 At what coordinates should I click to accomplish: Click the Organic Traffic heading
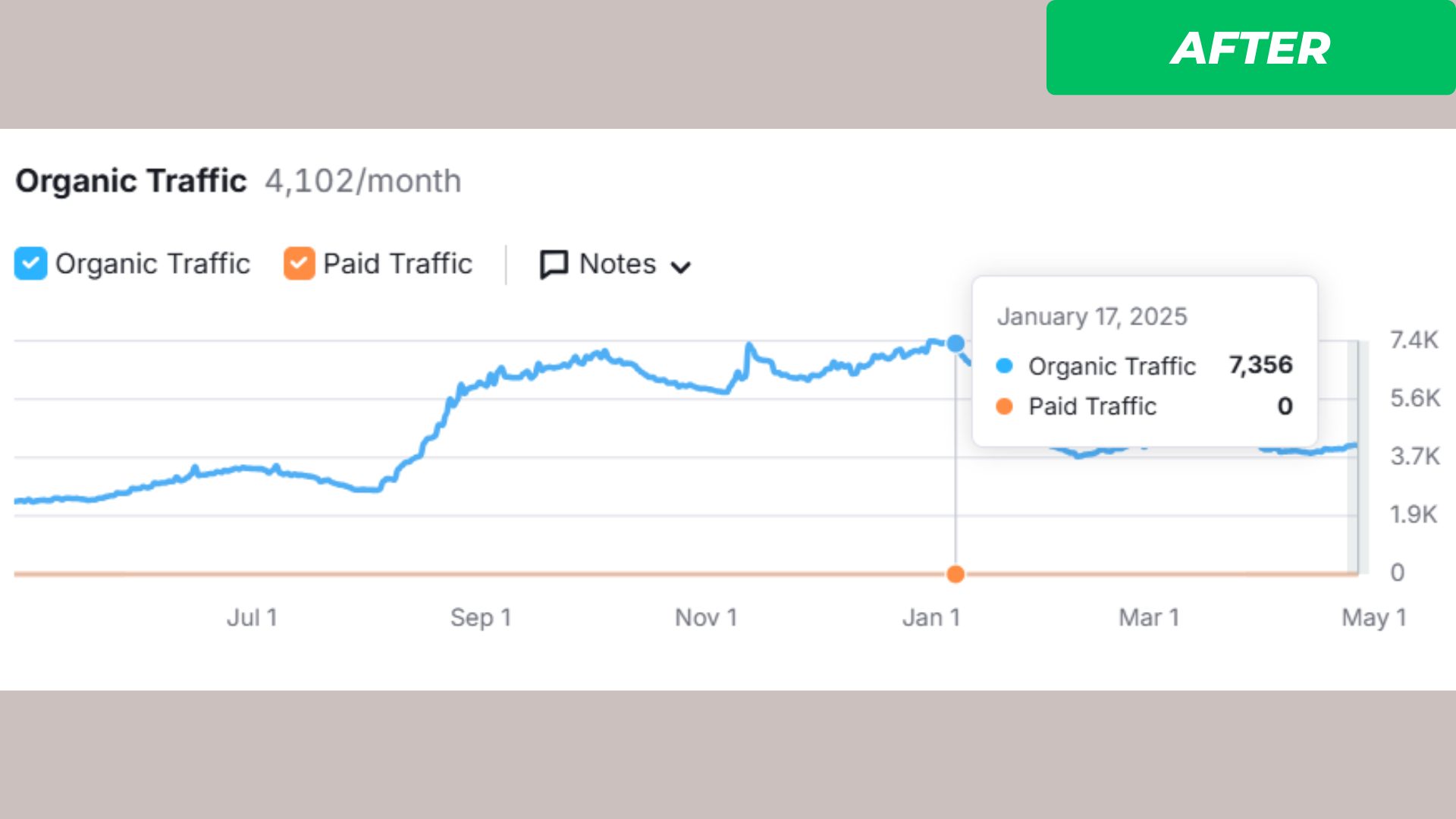(x=131, y=181)
